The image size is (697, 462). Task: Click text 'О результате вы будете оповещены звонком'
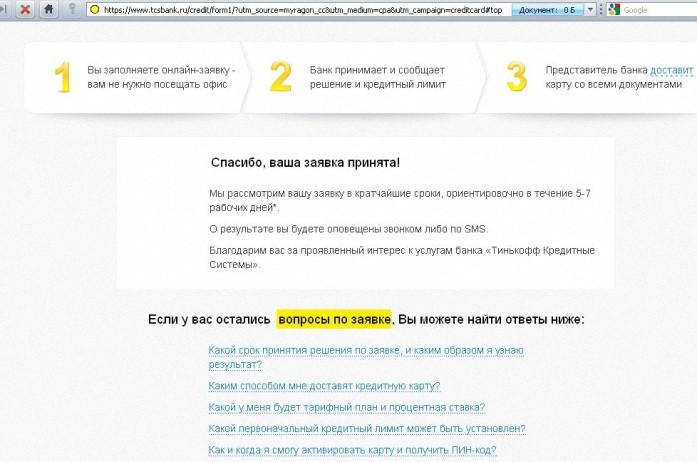pyautogui.click(x=348, y=229)
